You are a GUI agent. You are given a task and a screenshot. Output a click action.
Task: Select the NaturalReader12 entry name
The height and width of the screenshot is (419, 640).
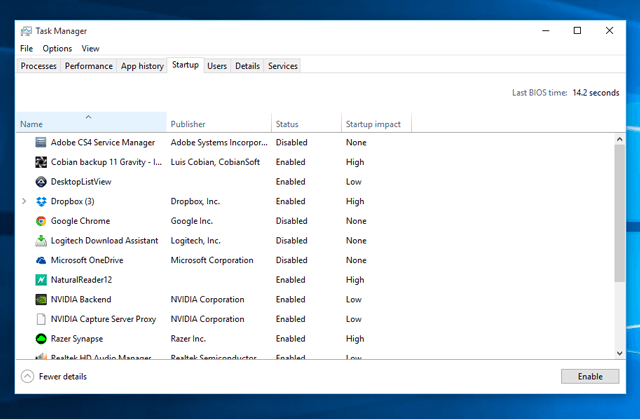point(81,280)
